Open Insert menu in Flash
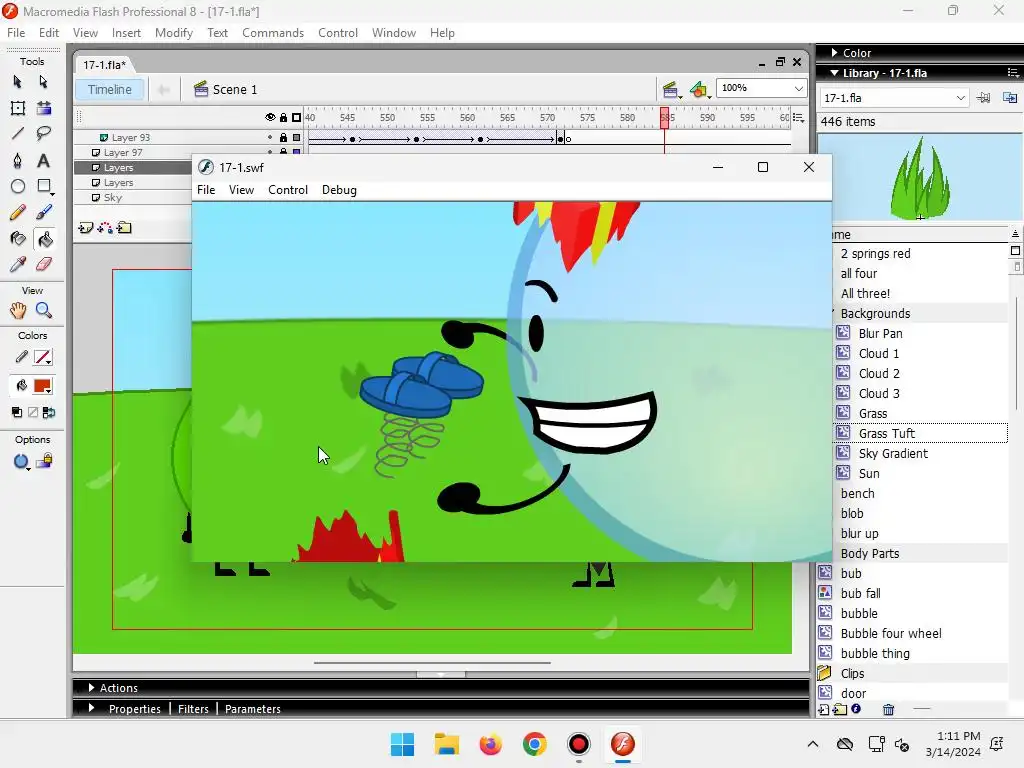The image size is (1024, 768). coord(126,33)
